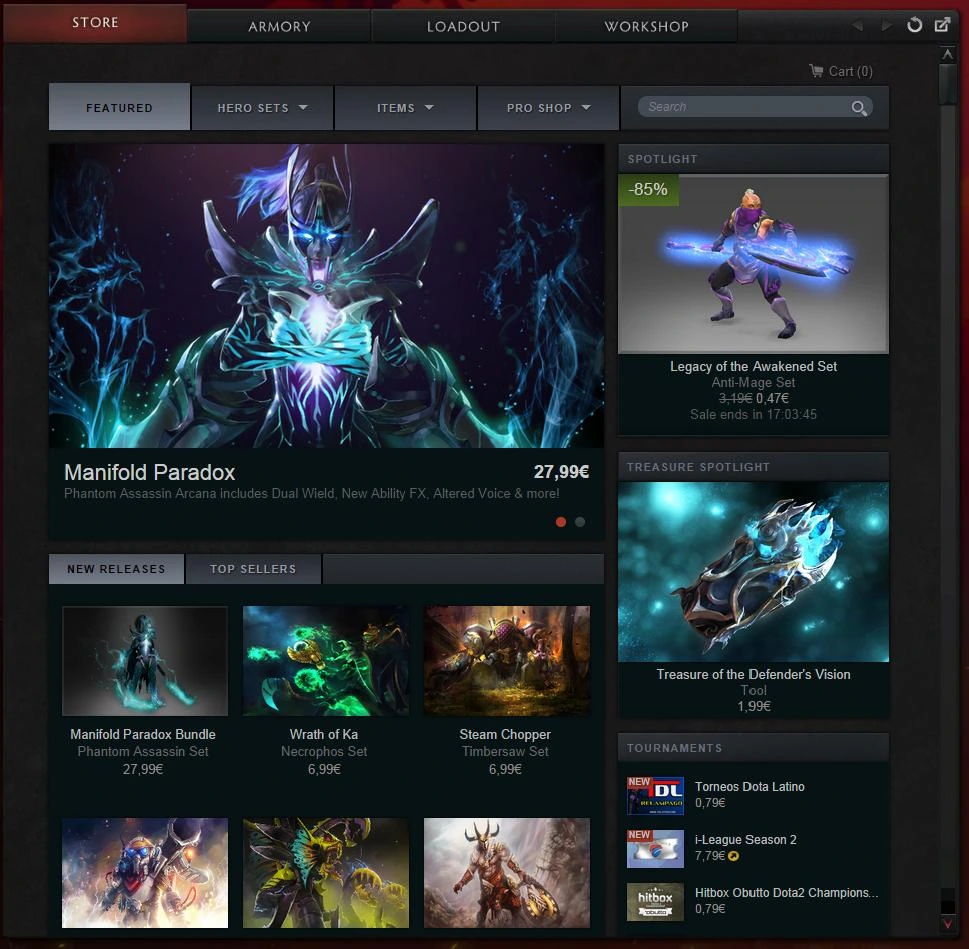Screen dimensions: 969x949
Task: Click the Phantom Assassin Set label
Action: (x=143, y=751)
